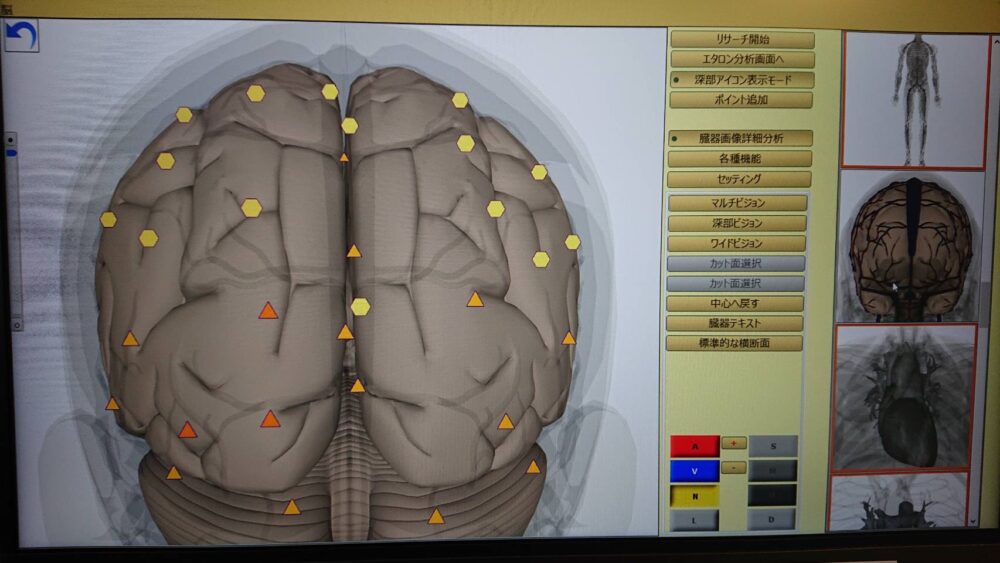The height and width of the screenshot is (563, 1000).
Task: Select the full-body nervous system thumbnail
Action: tap(915, 100)
